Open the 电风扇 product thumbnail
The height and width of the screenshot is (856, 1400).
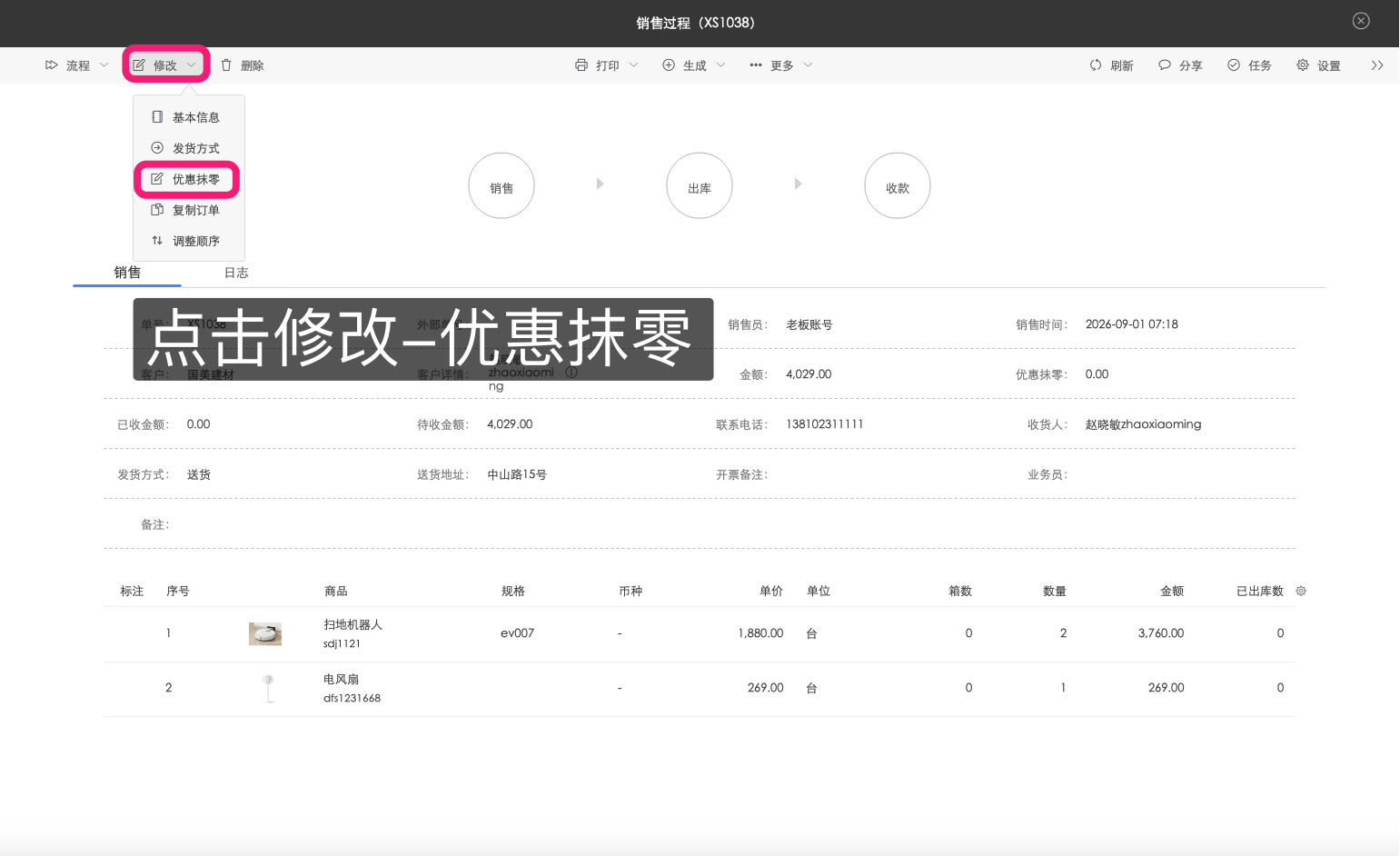268,688
